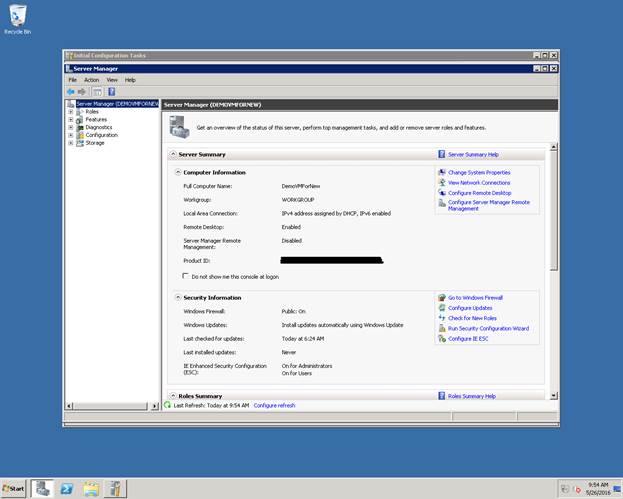Viewport: 623px width, 499px height.
Task: Expand the Features tree node
Action: tap(71, 120)
